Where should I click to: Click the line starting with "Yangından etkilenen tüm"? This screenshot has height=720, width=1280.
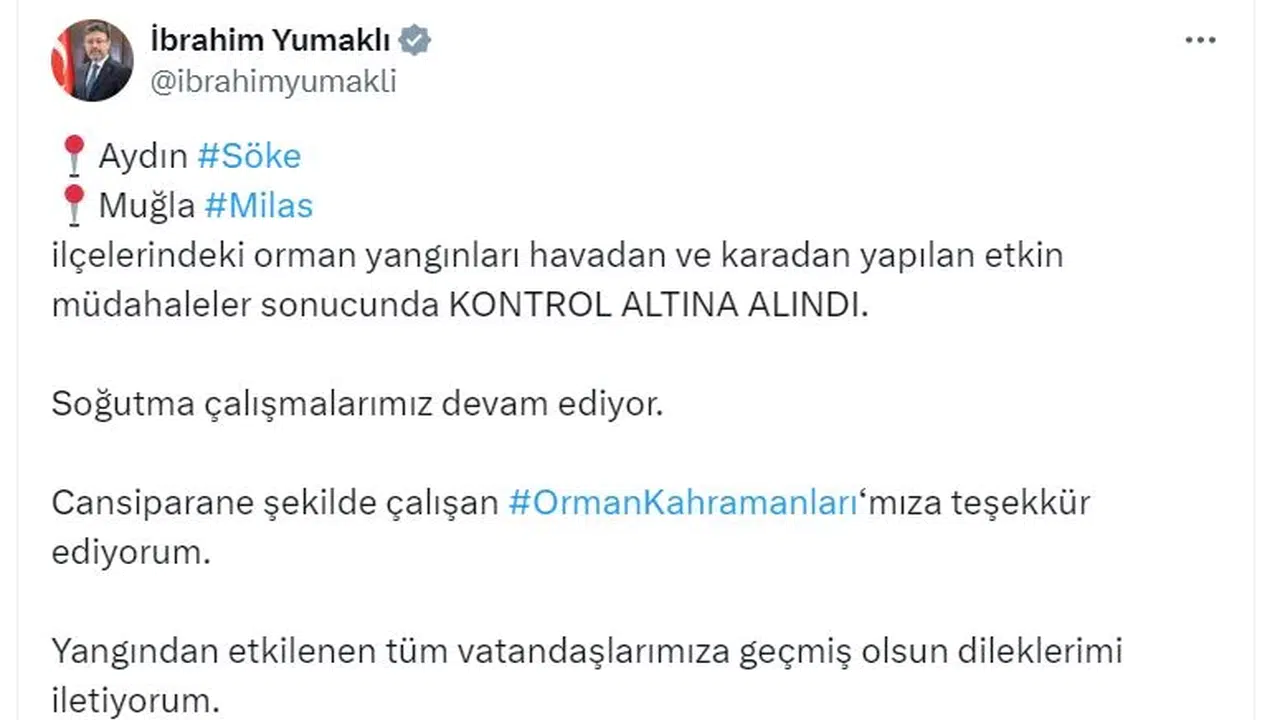tap(587, 652)
